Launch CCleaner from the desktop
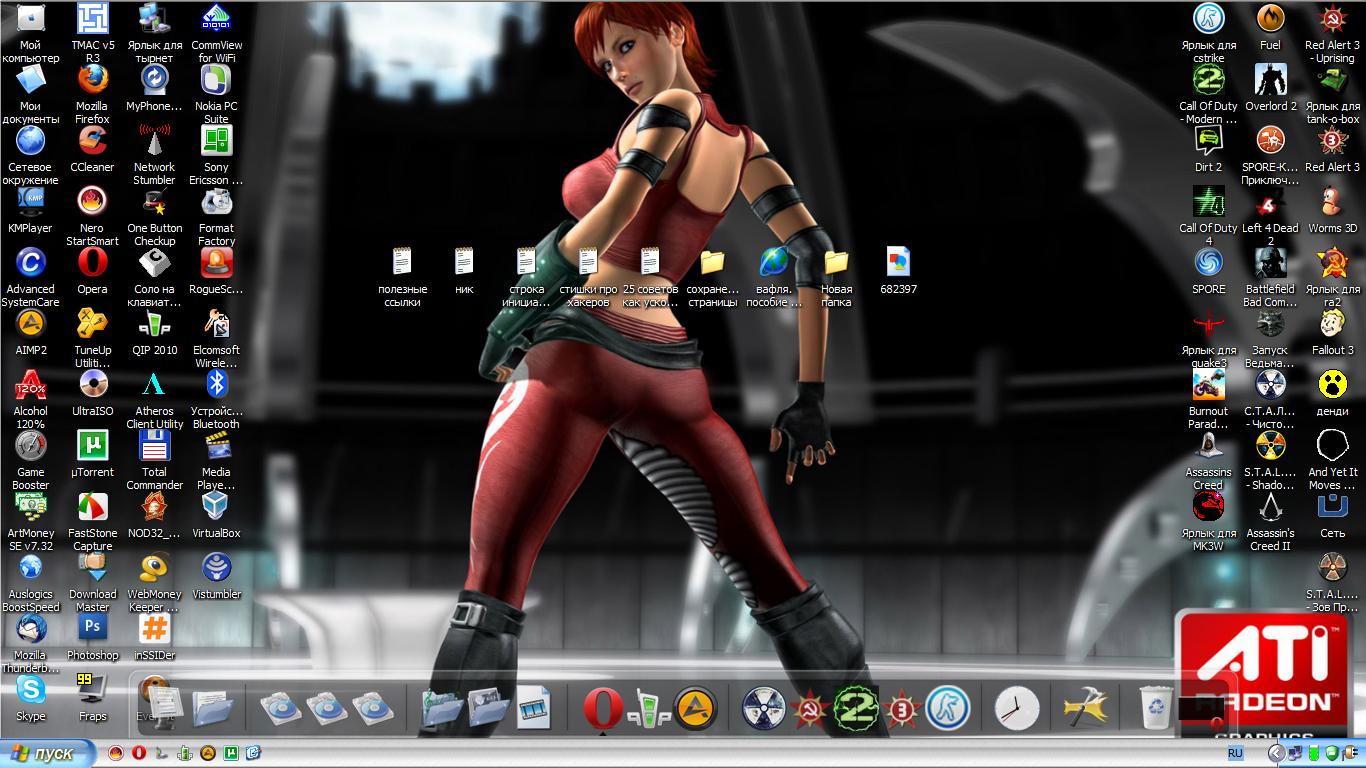 pos(92,141)
